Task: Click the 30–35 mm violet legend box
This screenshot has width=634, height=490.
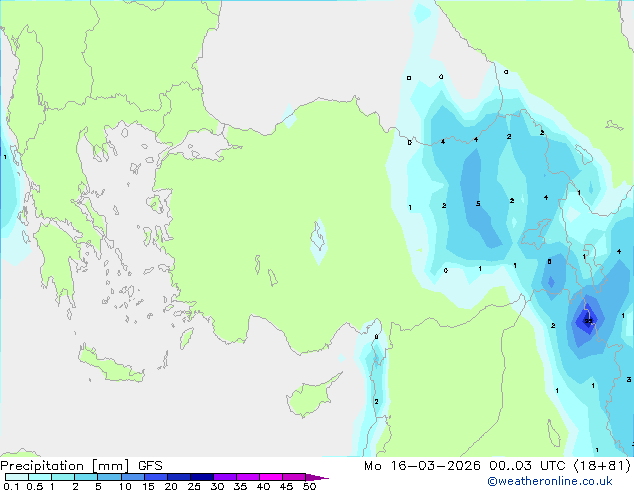Action: 225,477
